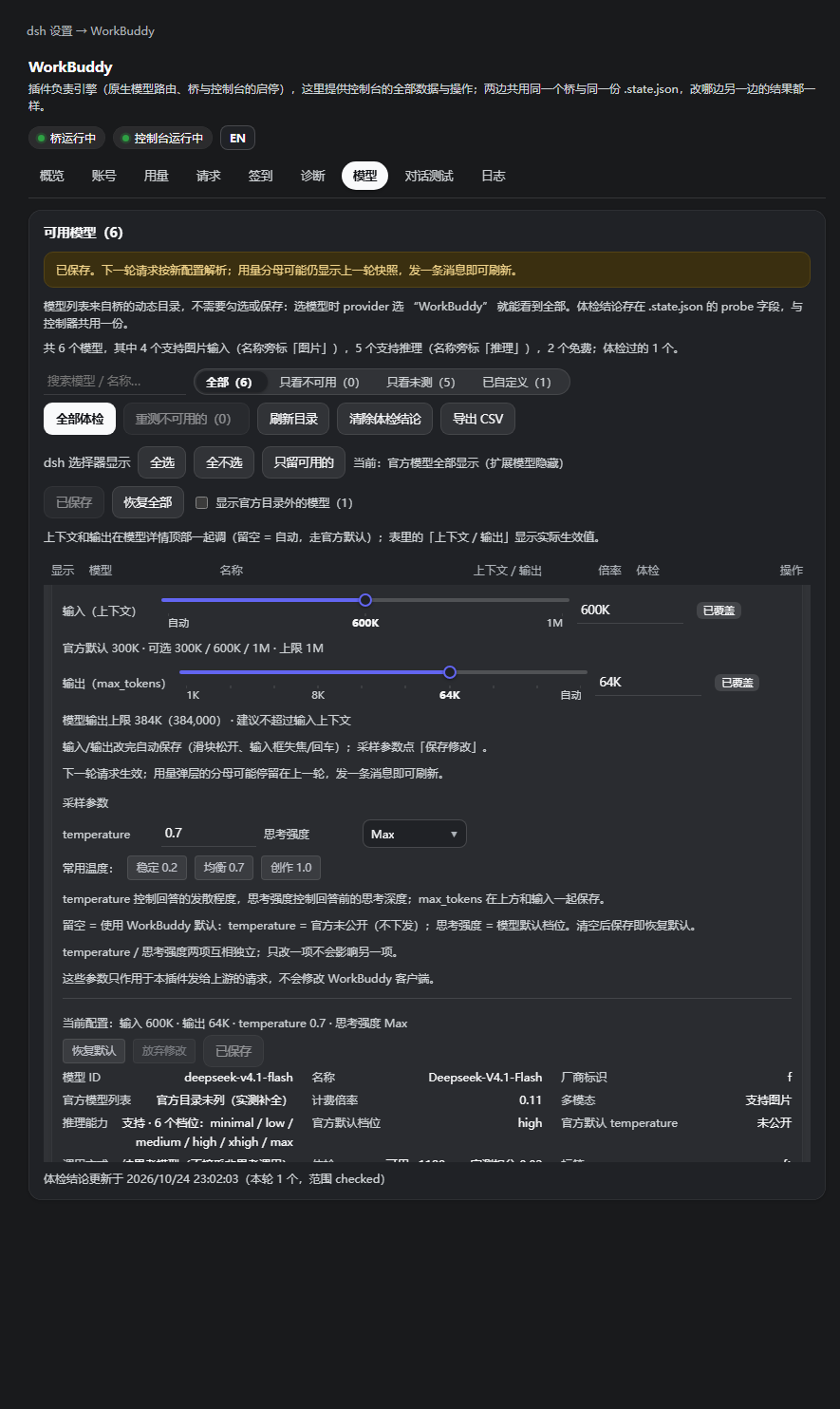Run 全部体检 on all models
The width and height of the screenshot is (840, 1409).
tap(80, 419)
